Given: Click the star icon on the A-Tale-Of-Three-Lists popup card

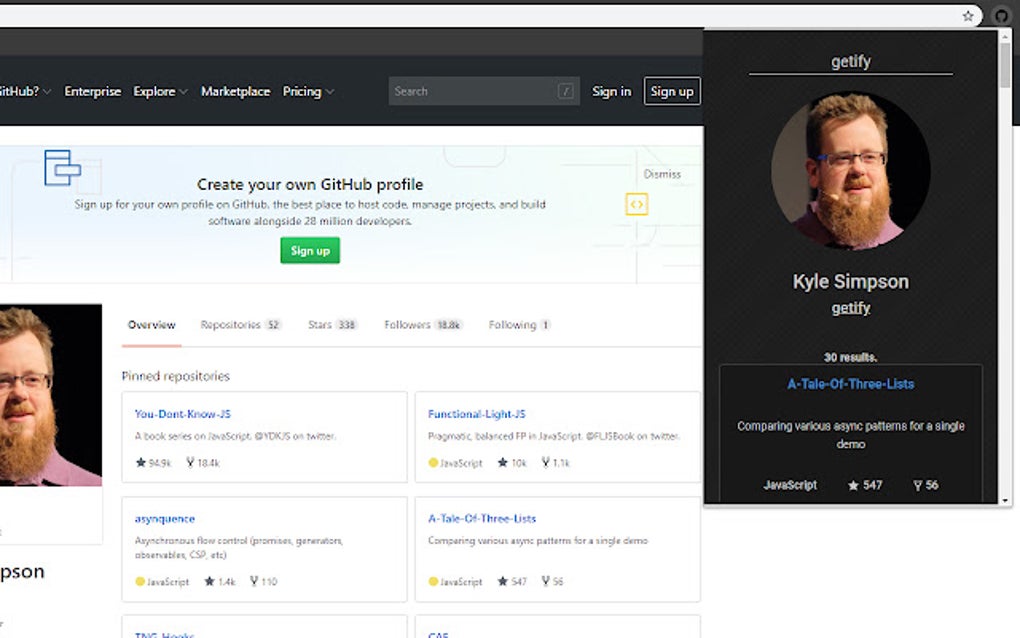Looking at the screenshot, I should tap(851, 485).
